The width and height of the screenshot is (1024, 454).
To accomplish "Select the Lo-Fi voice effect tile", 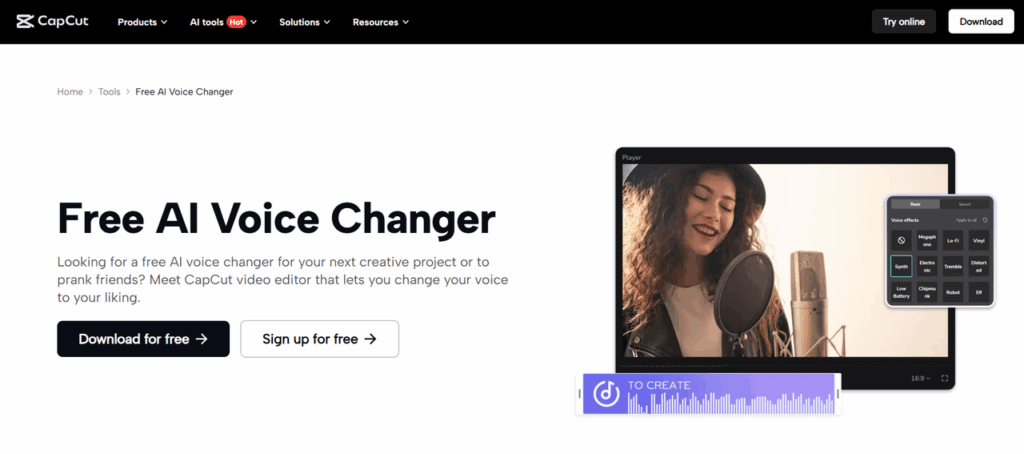I will tap(953, 240).
